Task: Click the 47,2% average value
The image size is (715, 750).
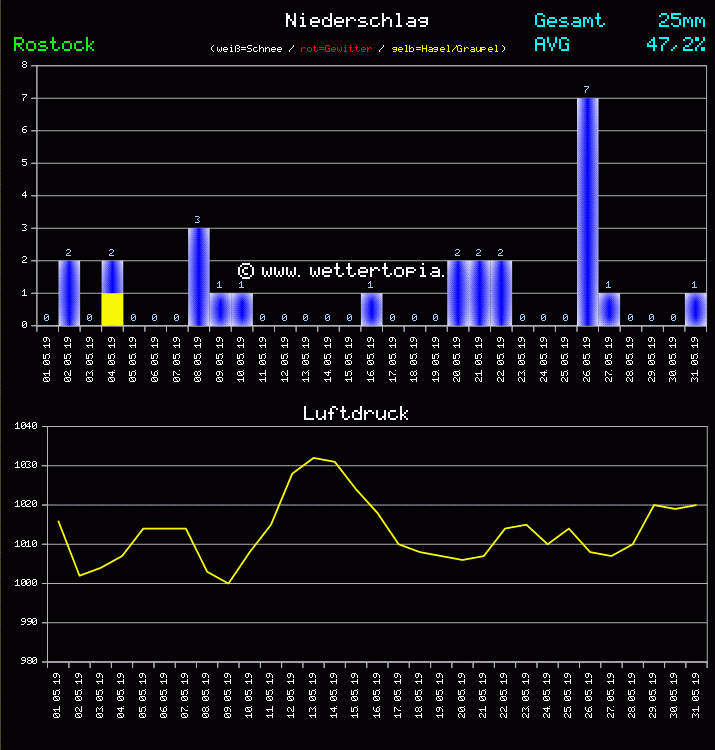Action: (x=675, y=44)
